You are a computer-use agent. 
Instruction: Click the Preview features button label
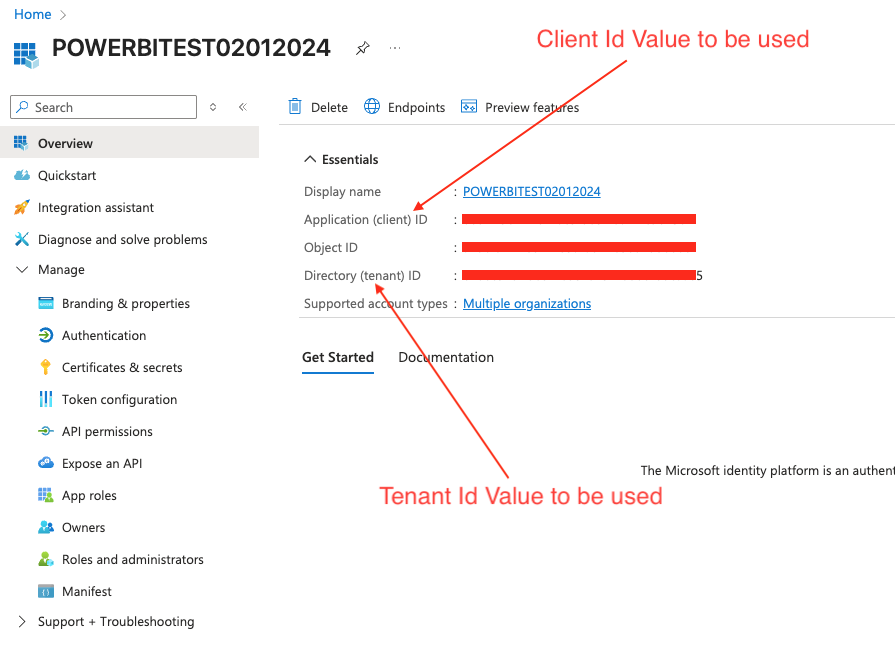coord(532,107)
